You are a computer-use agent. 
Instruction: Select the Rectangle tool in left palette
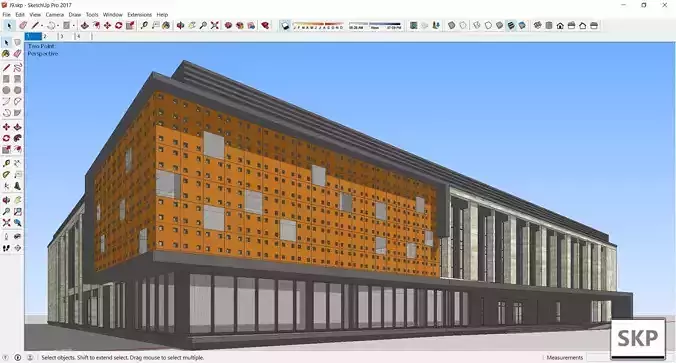[6, 79]
